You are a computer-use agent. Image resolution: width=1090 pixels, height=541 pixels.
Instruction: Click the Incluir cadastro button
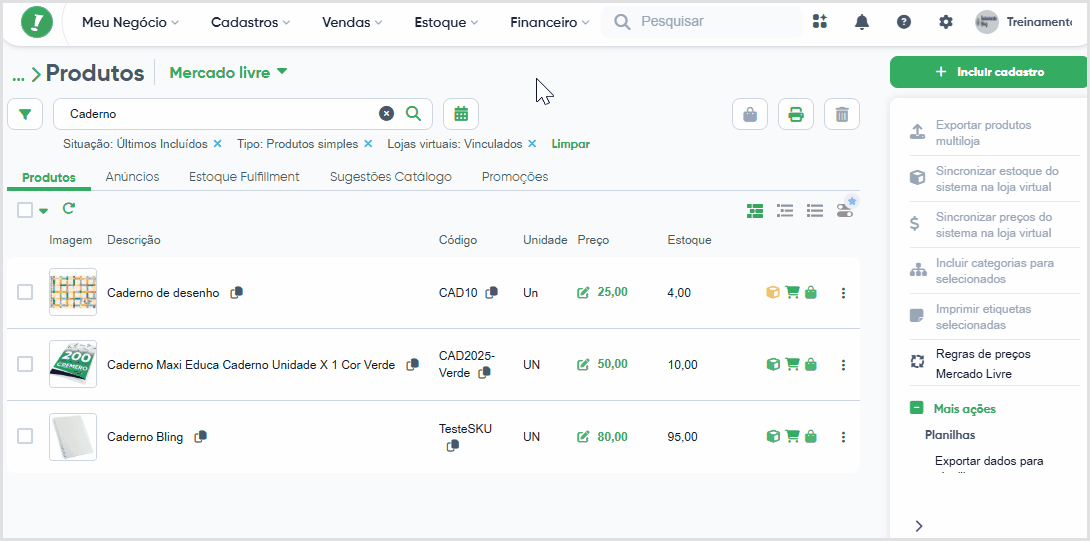pyautogui.click(x=990, y=72)
